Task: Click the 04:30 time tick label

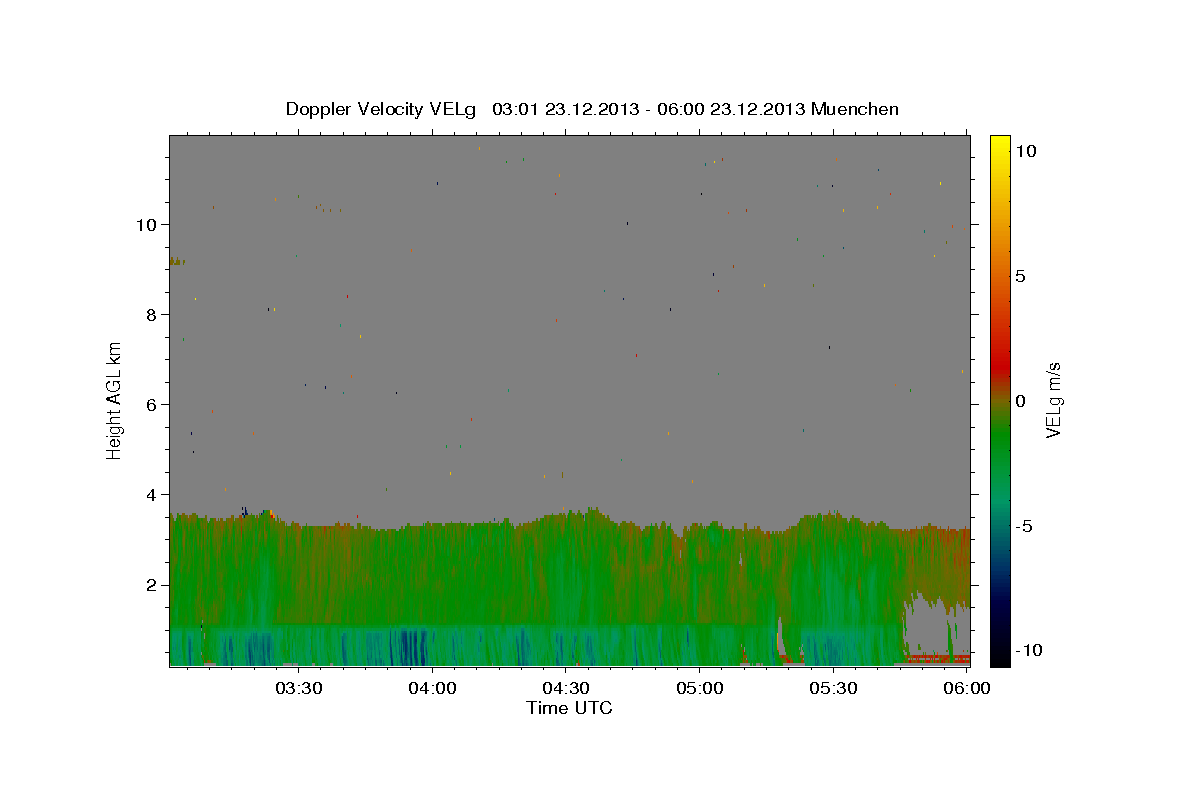Action: click(567, 688)
